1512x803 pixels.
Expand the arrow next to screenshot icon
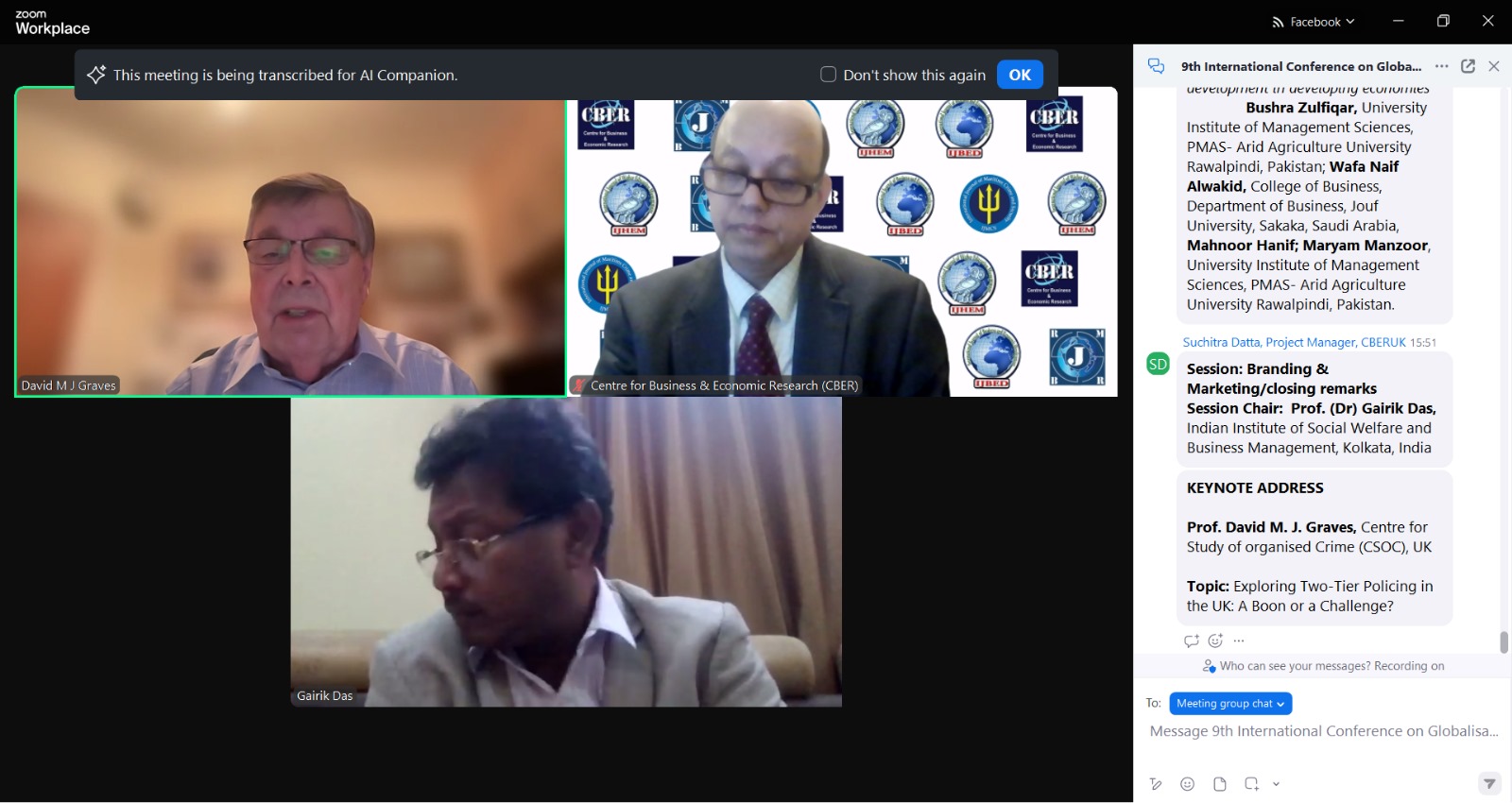[1276, 784]
